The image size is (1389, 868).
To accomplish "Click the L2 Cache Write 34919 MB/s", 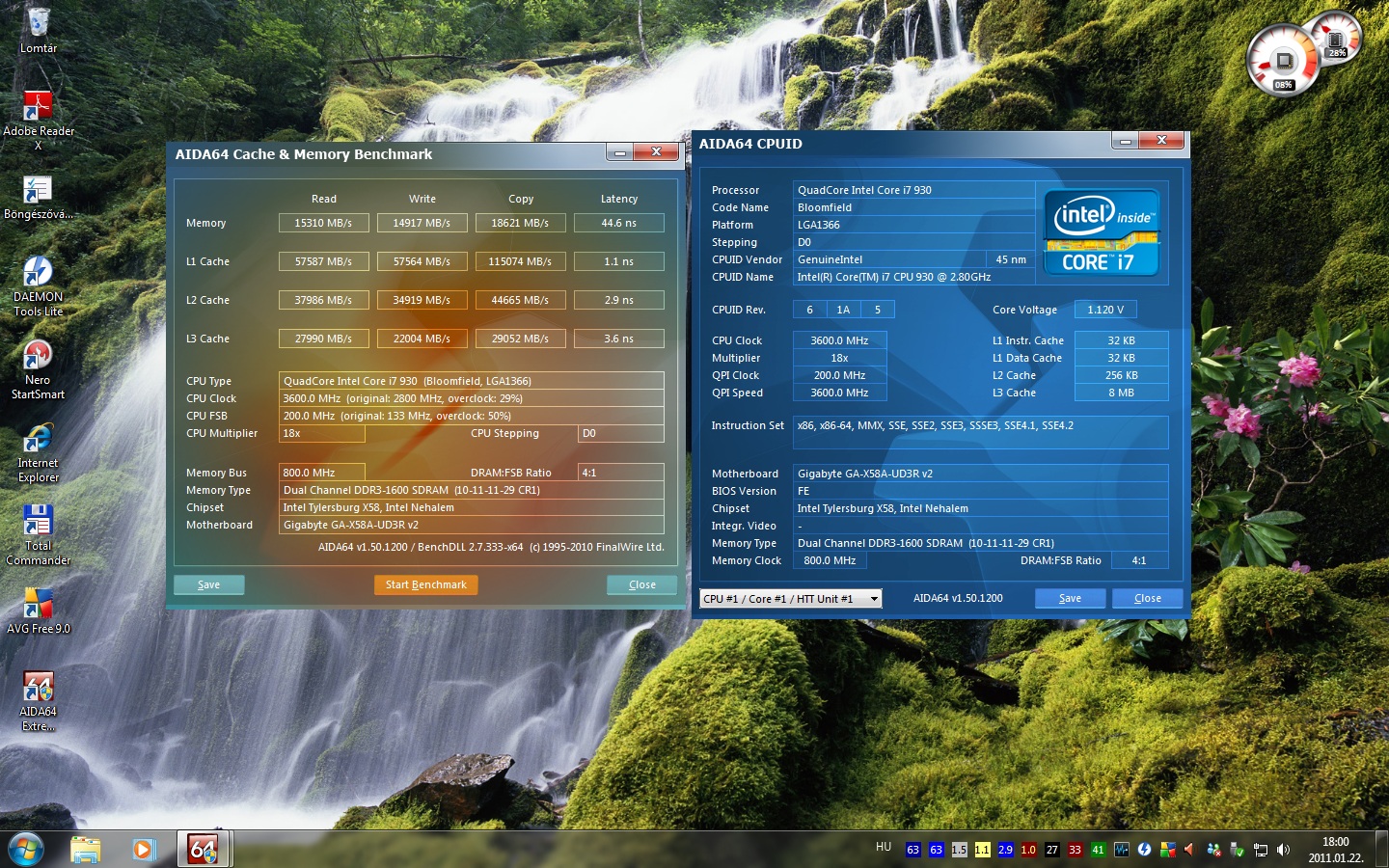I will coord(422,300).
